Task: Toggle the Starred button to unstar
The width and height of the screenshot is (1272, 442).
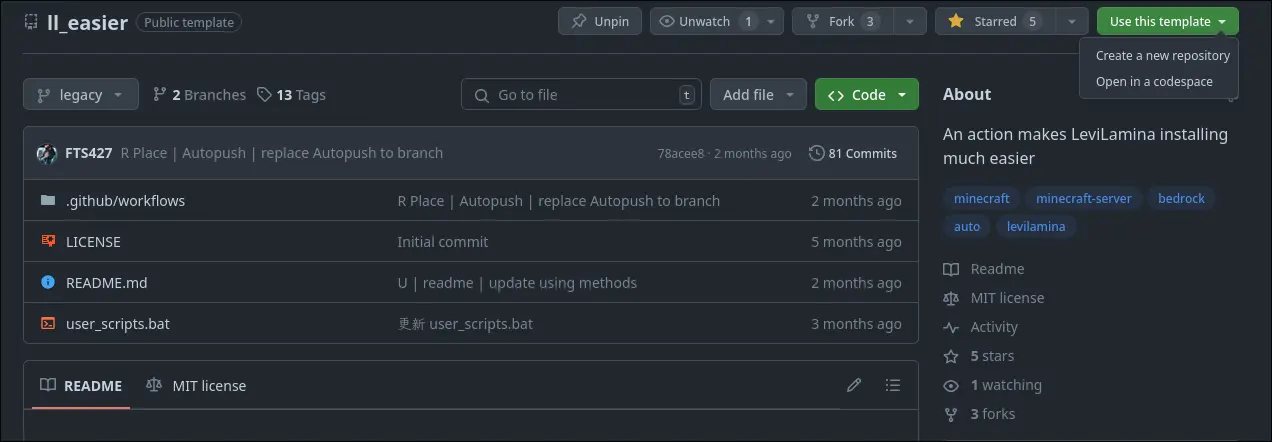Action: (x=994, y=21)
